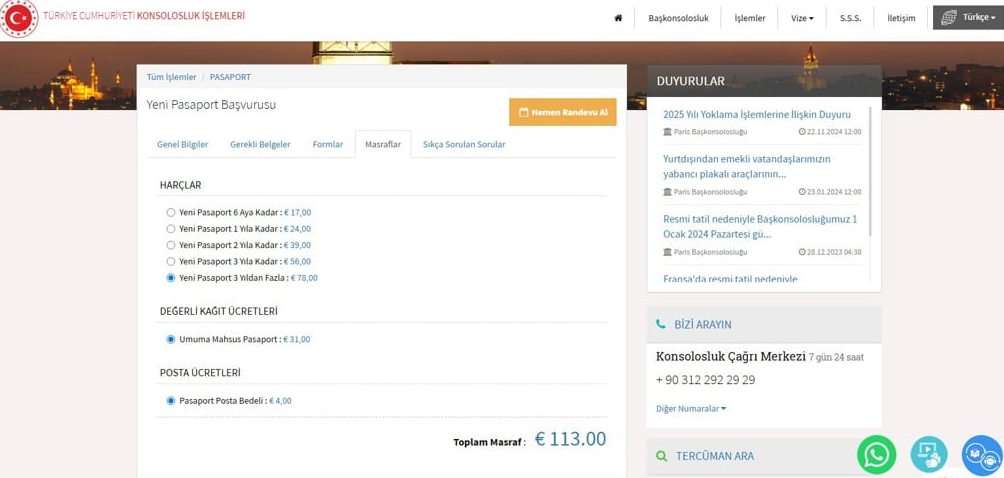Image resolution: width=1004 pixels, height=478 pixels.
Task: Open WhatsApp chat floating button
Action: [x=876, y=455]
